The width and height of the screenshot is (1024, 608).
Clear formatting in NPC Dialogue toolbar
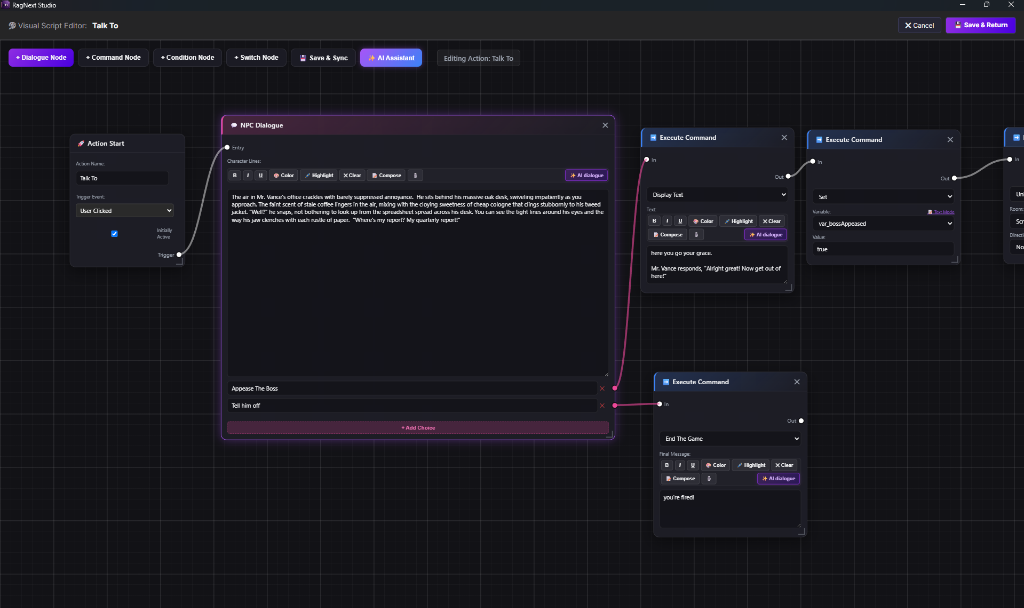point(352,175)
